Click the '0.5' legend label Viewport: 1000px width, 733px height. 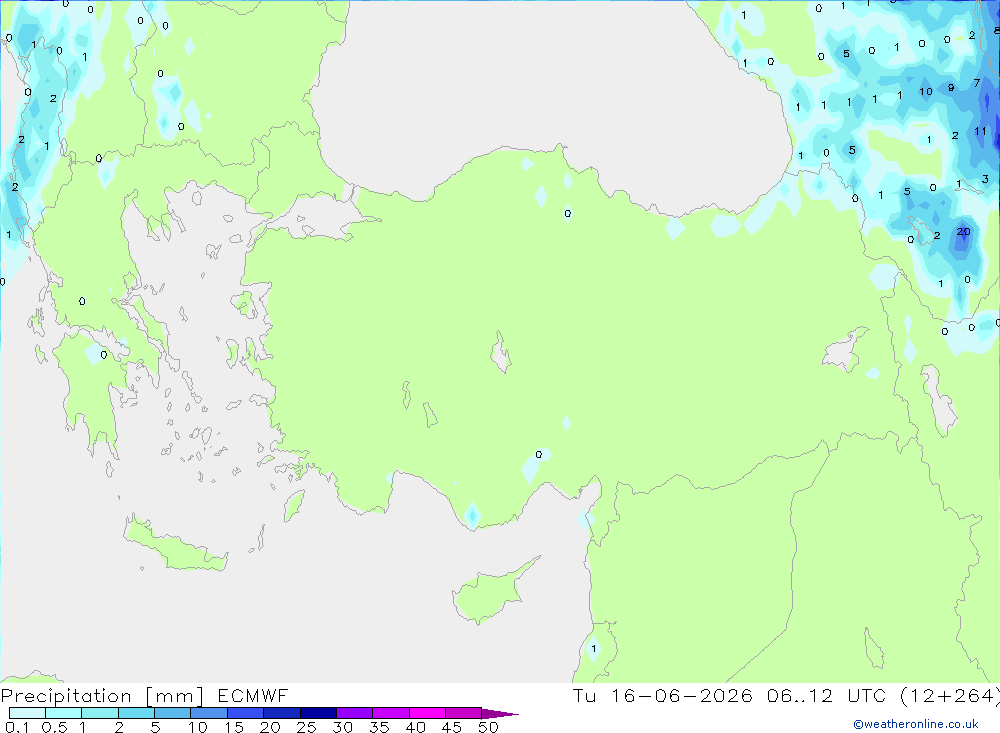[x=54, y=727]
